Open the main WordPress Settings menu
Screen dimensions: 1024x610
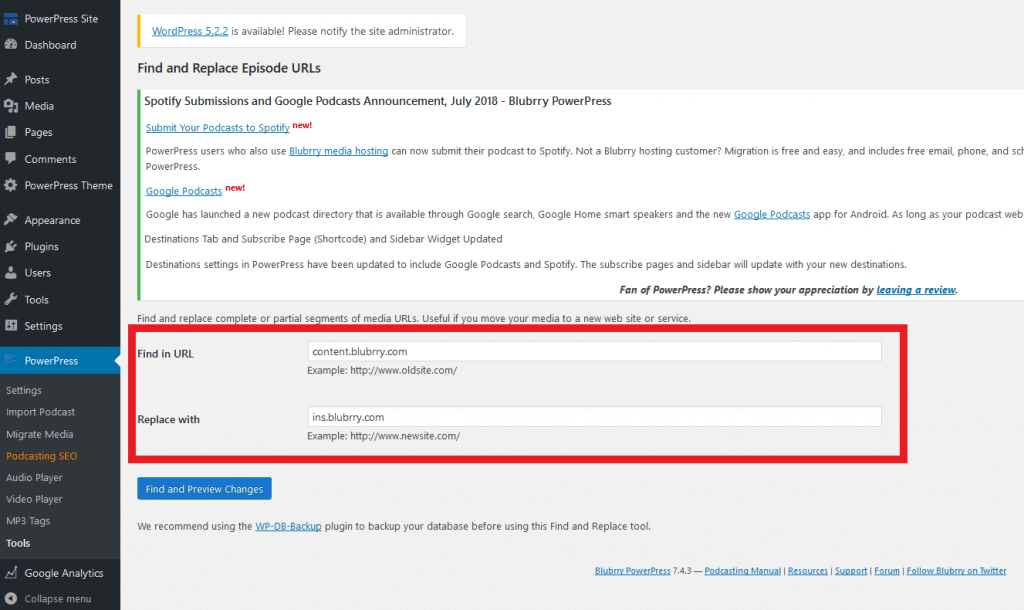[43, 326]
